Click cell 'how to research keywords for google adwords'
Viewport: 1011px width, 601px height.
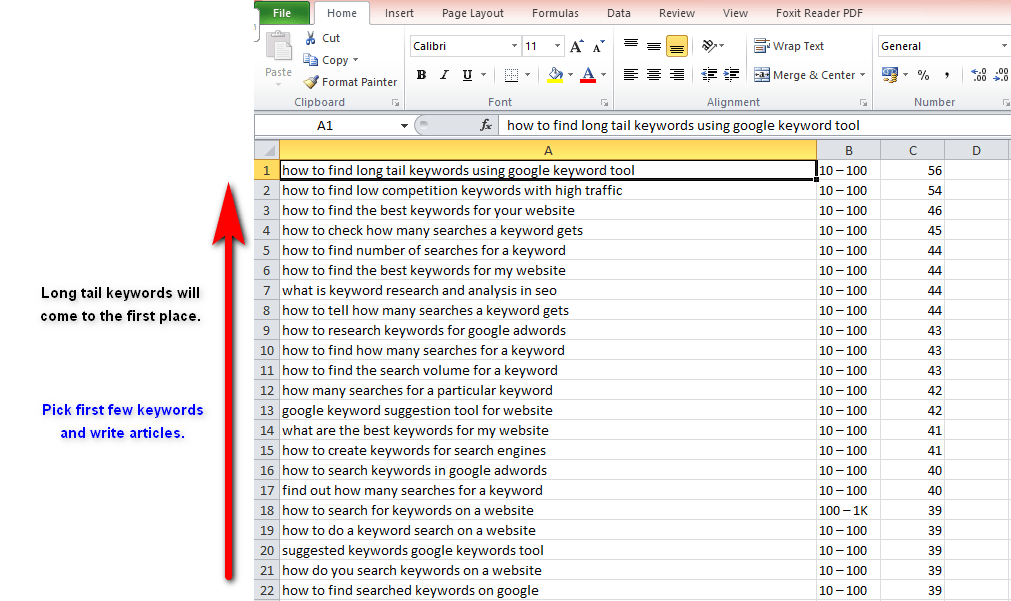tap(548, 330)
